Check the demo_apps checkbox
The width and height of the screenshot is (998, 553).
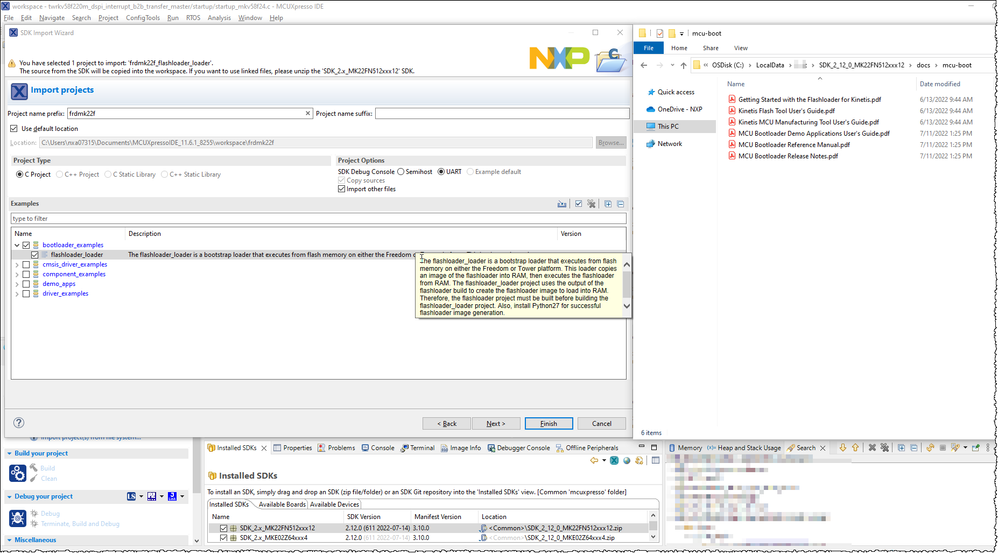pyautogui.click(x=26, y=284)
